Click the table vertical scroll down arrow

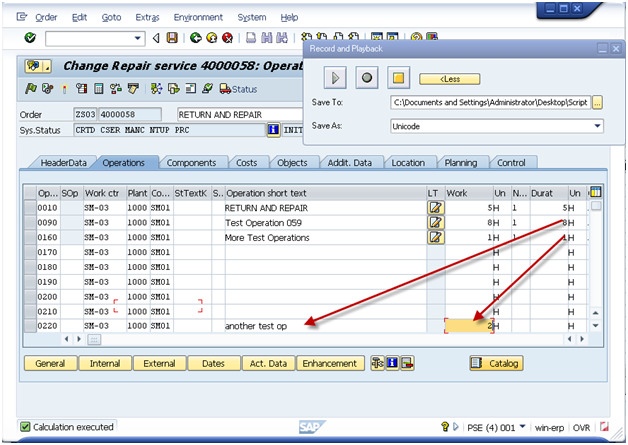click(x=596, y=326)
